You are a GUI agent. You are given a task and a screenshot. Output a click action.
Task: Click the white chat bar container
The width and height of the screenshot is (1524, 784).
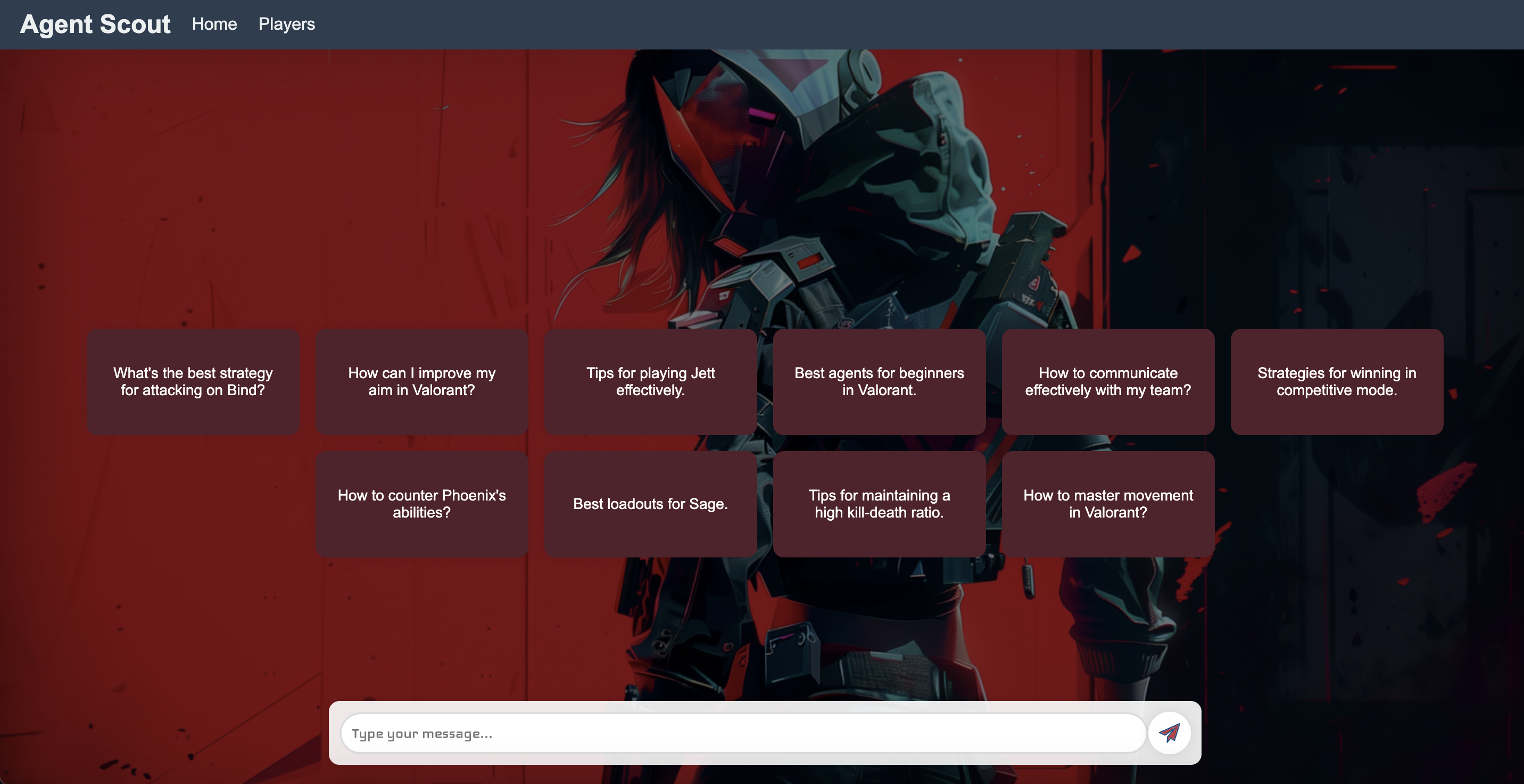click(763, 708)
